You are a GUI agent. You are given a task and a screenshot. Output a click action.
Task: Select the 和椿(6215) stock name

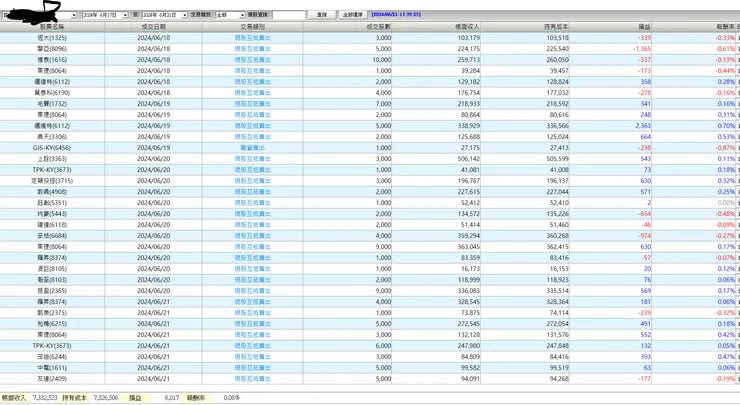tap(52, 324)
